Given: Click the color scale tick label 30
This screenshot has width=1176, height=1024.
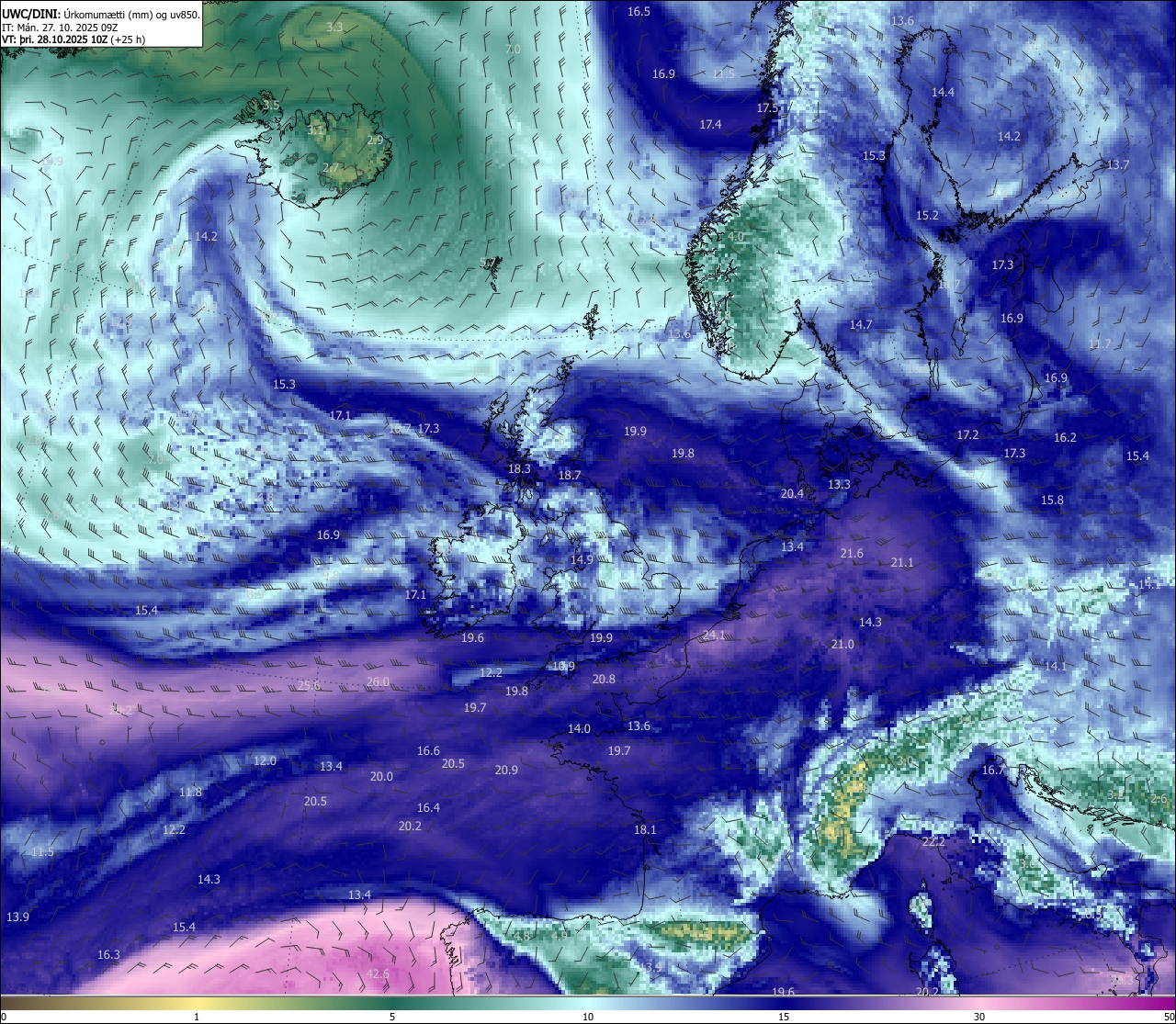Looking at the screenshot, I should [x=979, y=1017].
